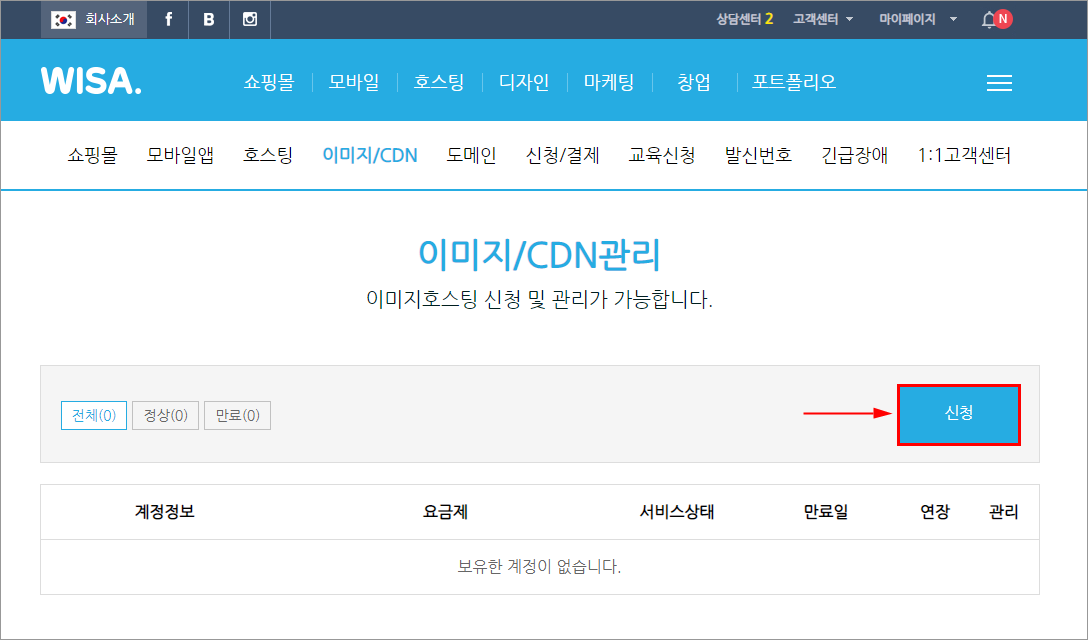Open 창업 main menu item
The width and height of the screenshot is (1088, 640).
[x=694, y=82]
